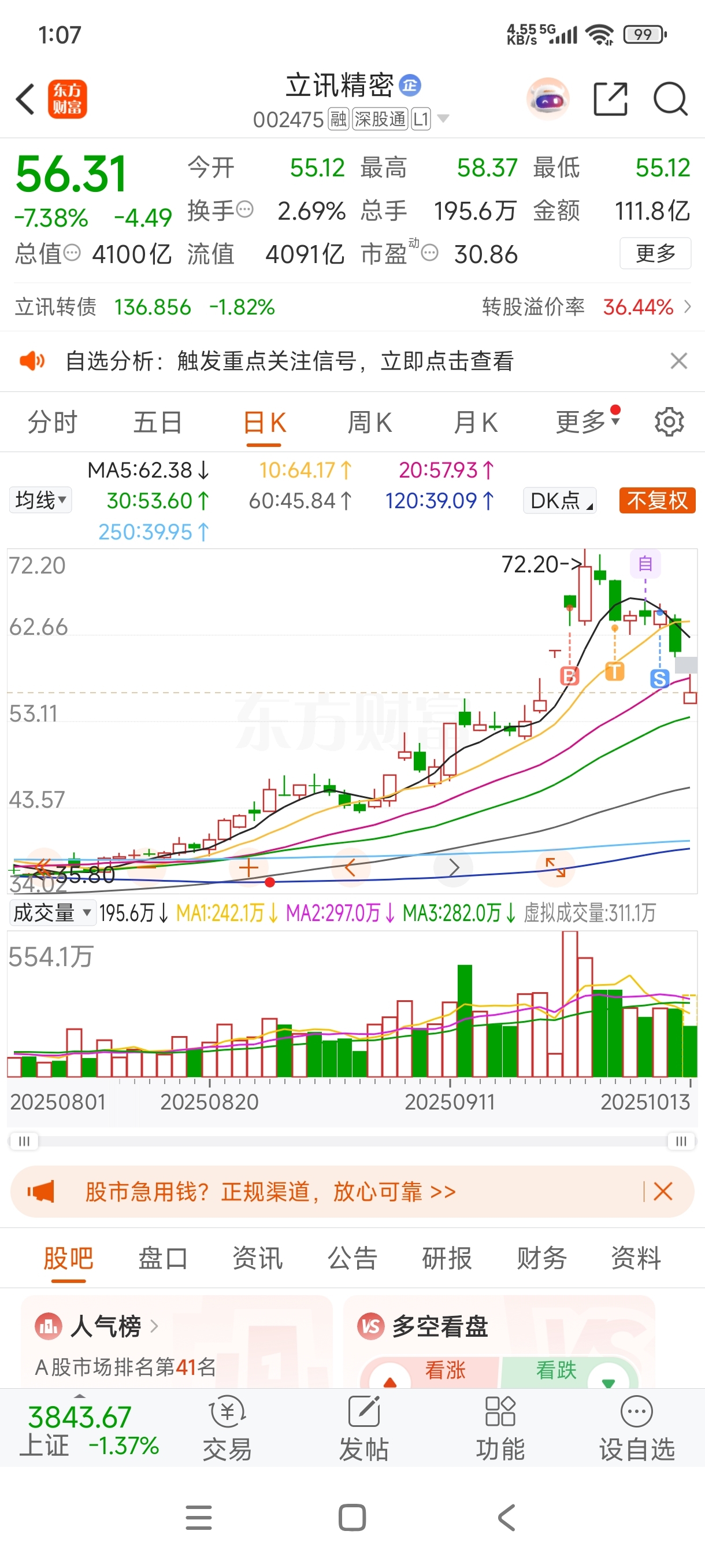
Task: Switch to 五日 chart tab
Action: click(x=158, y=423)
